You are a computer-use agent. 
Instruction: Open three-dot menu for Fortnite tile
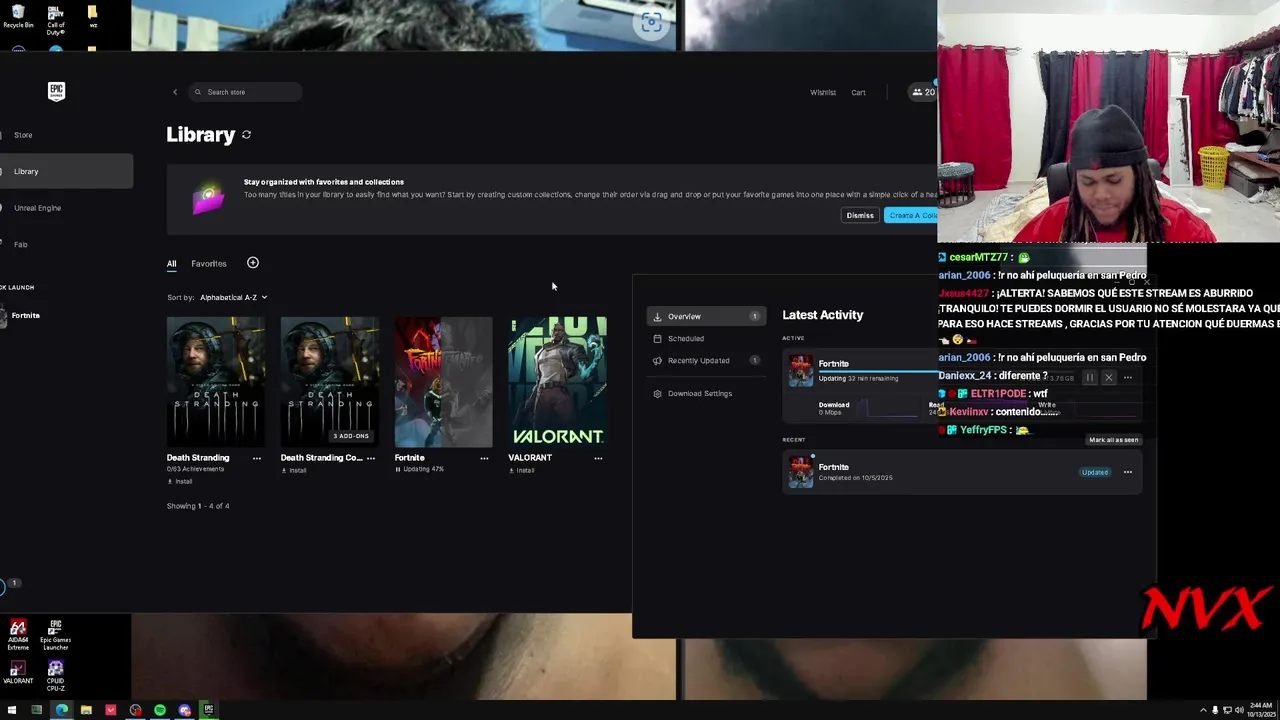484,458
